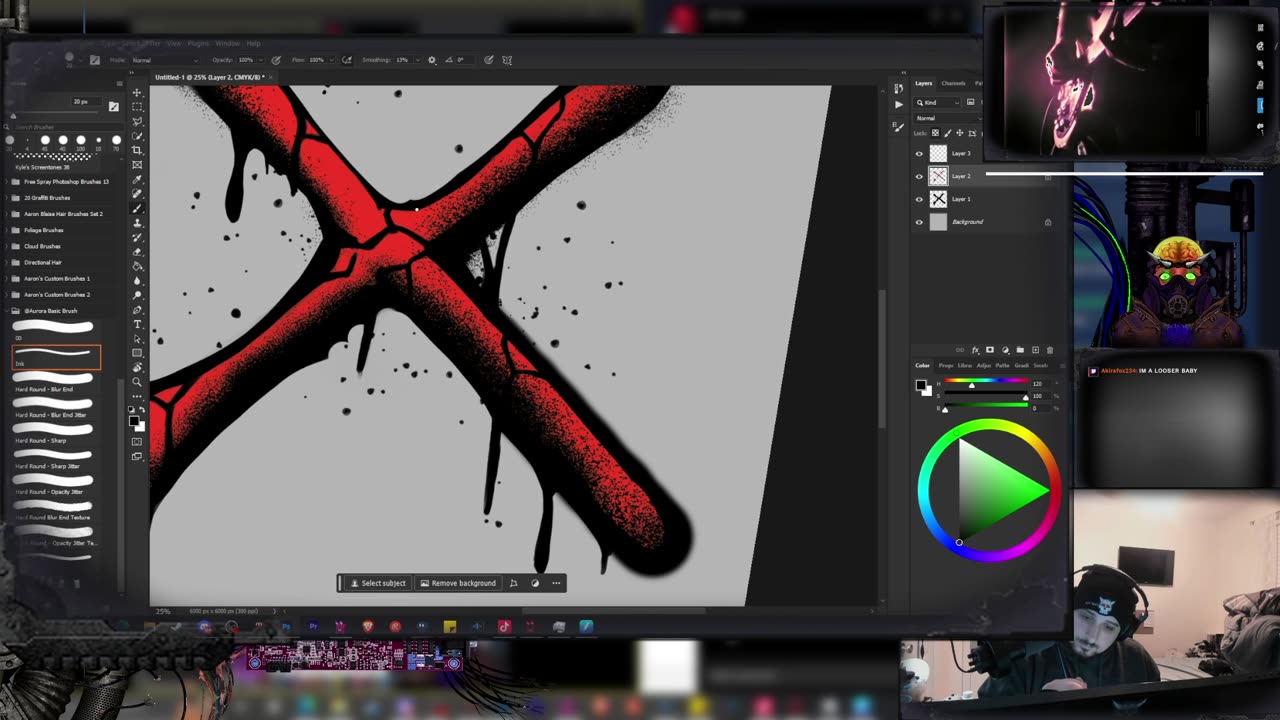Image resolution: width=1280 pixels, height=720 pixels.
Task: Open the smoothing options gear
Action: click(432, 60)
